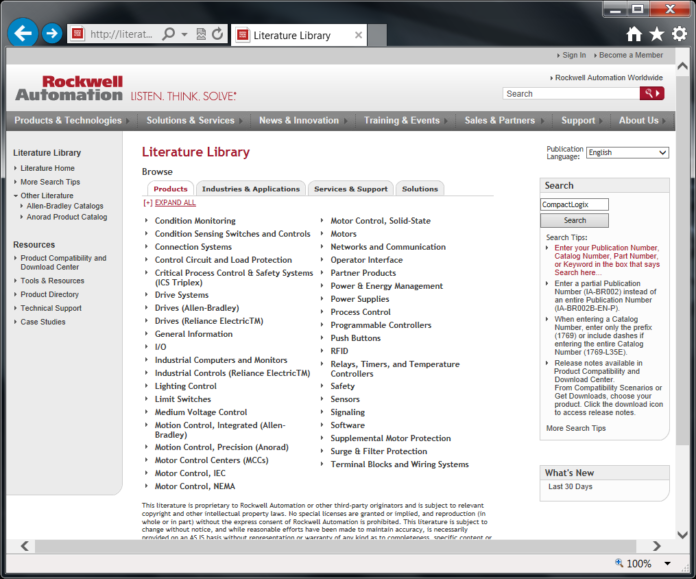This screenshot has width=696, height=579.
Task: Click the vertical scrollbar up arrow
Action: (x=682, y=66)
